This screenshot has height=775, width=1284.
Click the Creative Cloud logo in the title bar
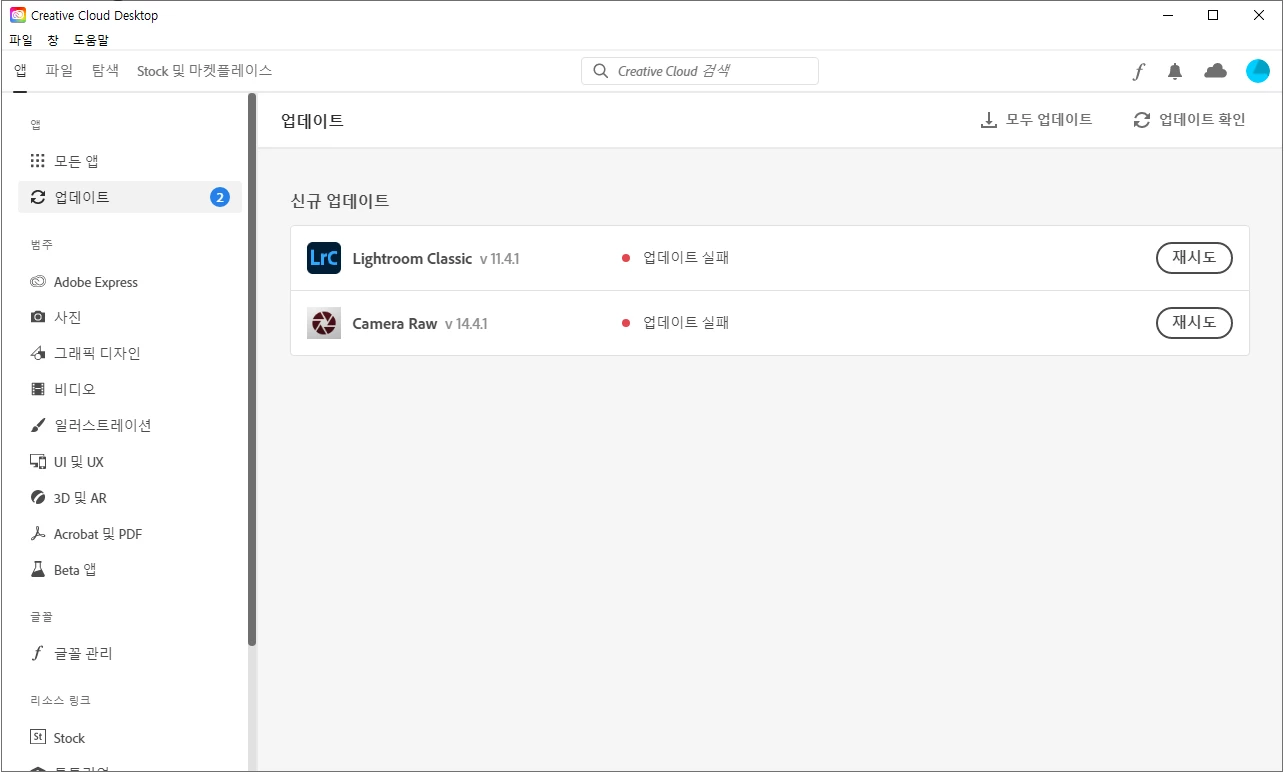tap(18, 15)
